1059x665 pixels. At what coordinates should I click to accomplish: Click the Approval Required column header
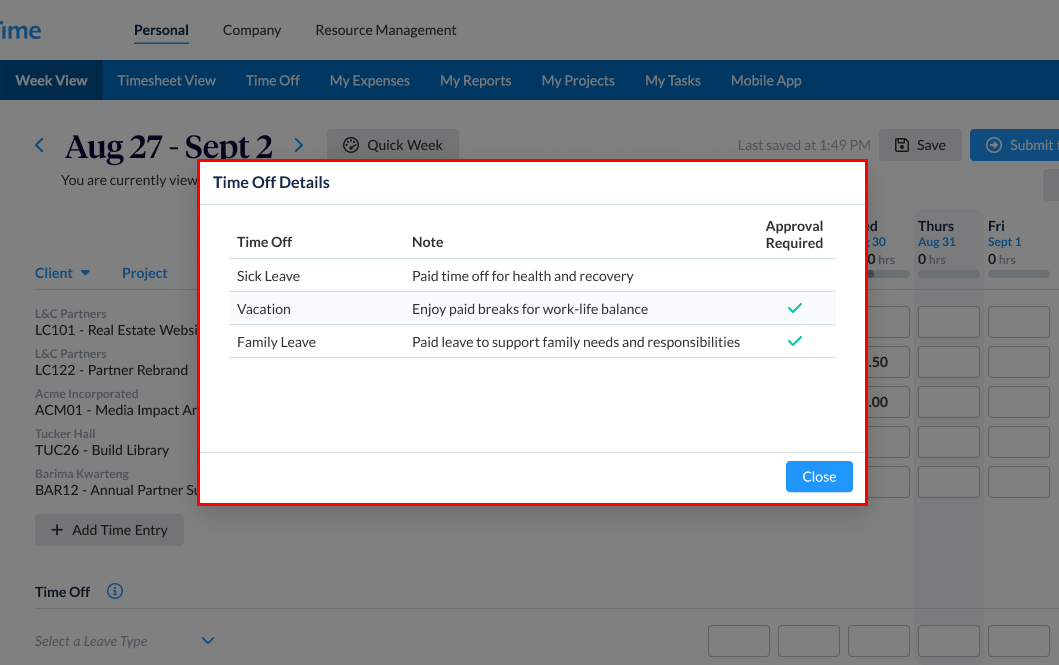pyautogui.click(x=794, y=234)
